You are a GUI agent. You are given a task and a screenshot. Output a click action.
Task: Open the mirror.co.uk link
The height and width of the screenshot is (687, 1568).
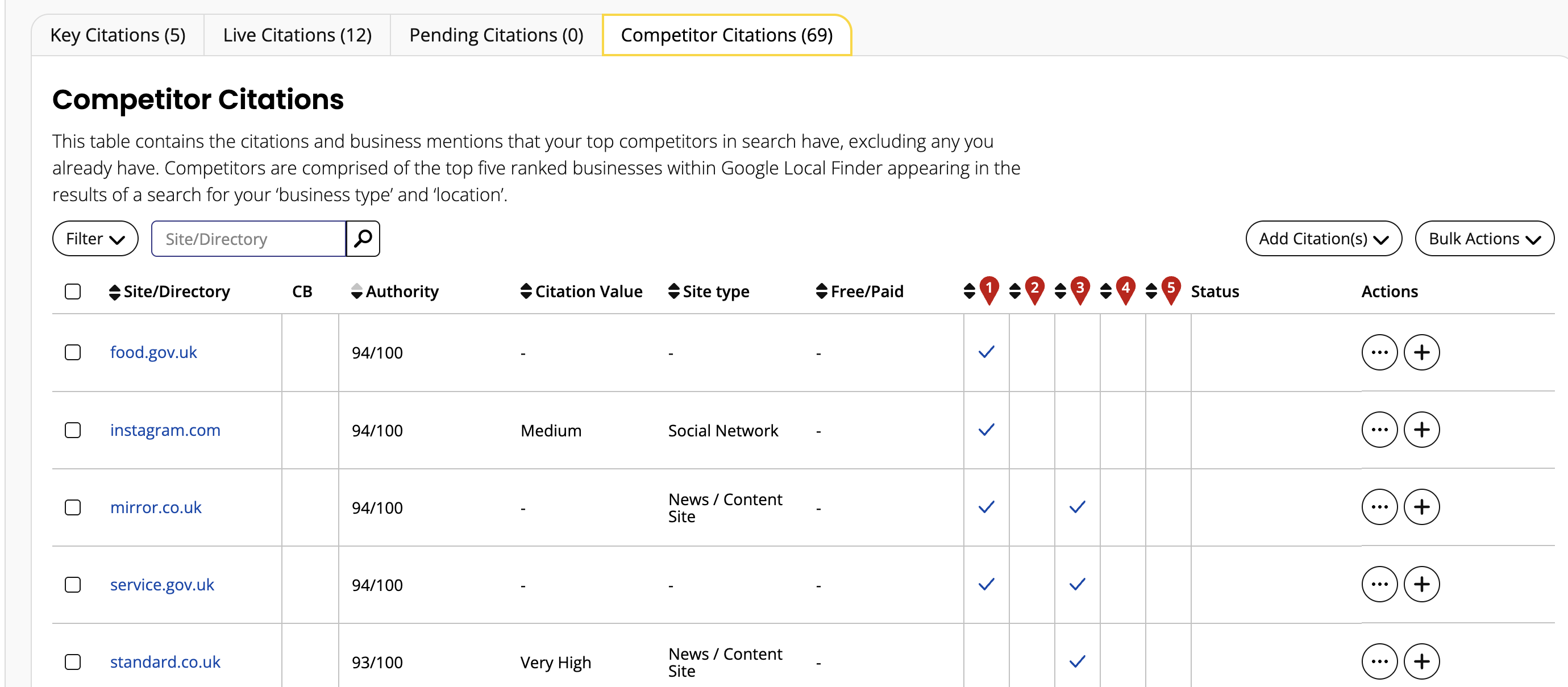point(156,507)
